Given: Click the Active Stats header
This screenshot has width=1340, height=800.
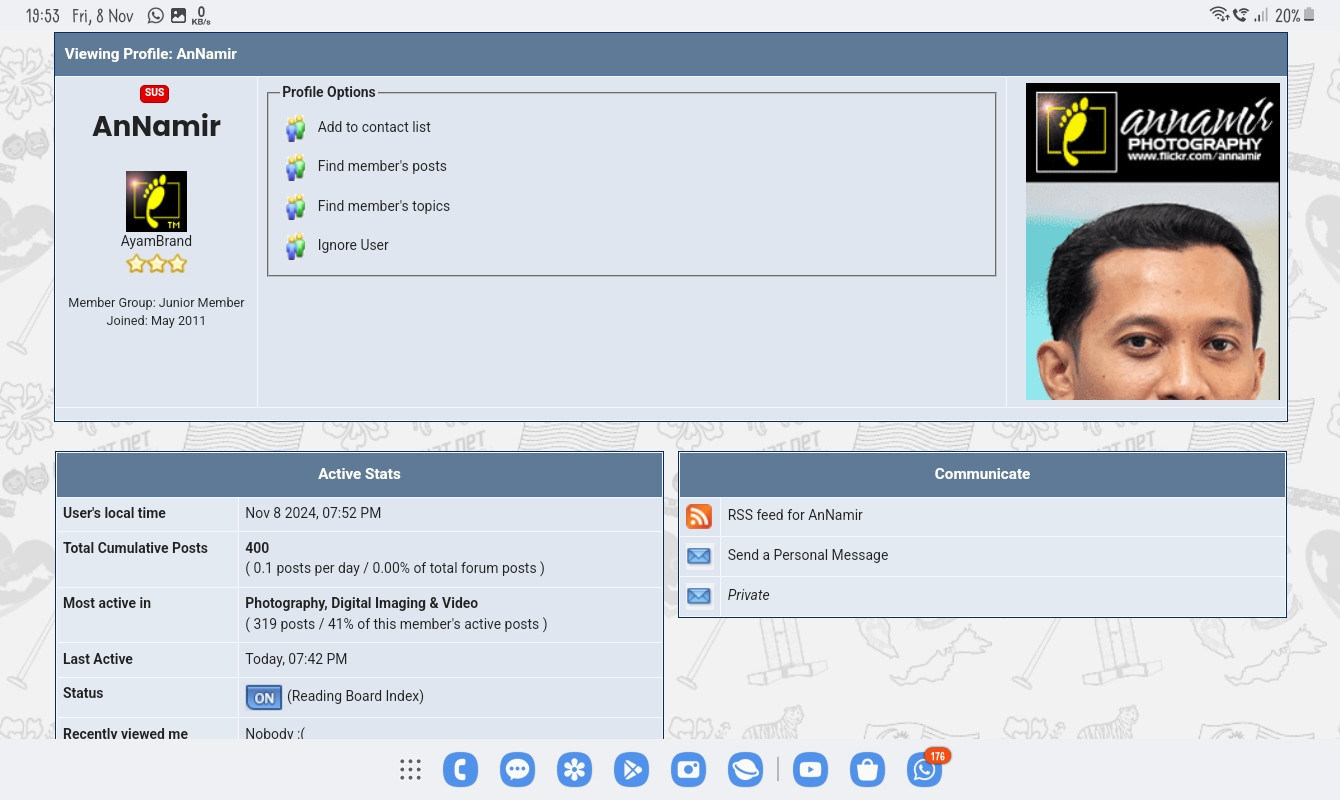Looking at the screenshot, I should 359,474.
